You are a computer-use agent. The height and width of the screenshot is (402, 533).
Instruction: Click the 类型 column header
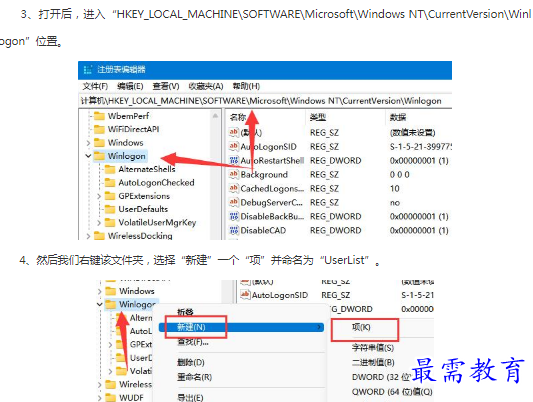coord(317,118)
